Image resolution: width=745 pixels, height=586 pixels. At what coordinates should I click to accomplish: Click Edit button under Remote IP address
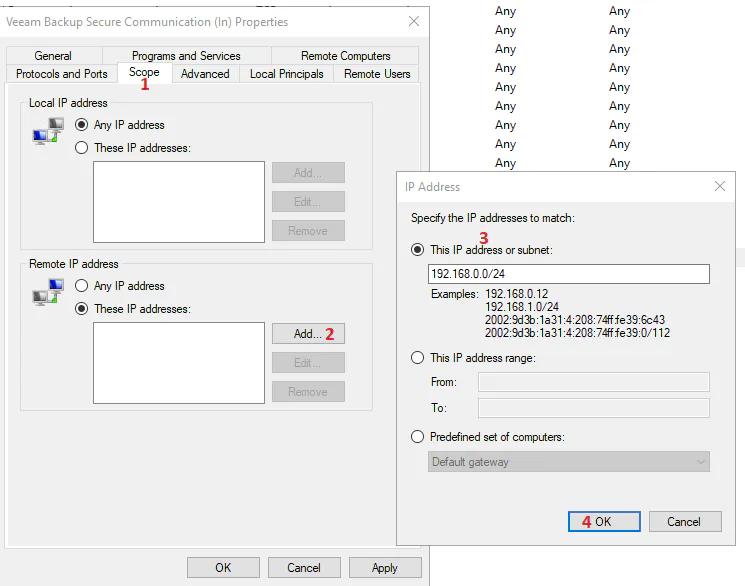[308, 363]
